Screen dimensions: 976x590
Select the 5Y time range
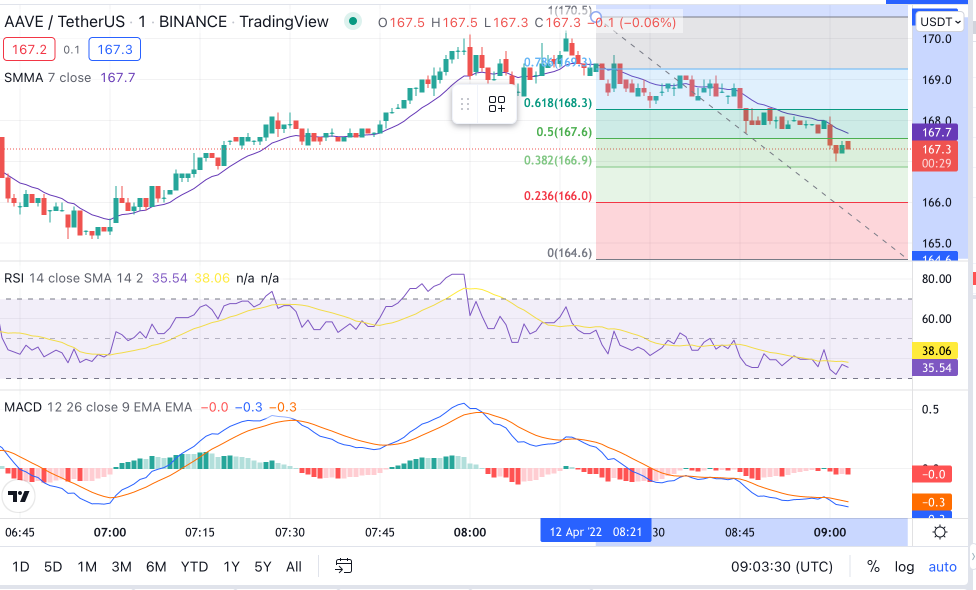coord(263,566)
